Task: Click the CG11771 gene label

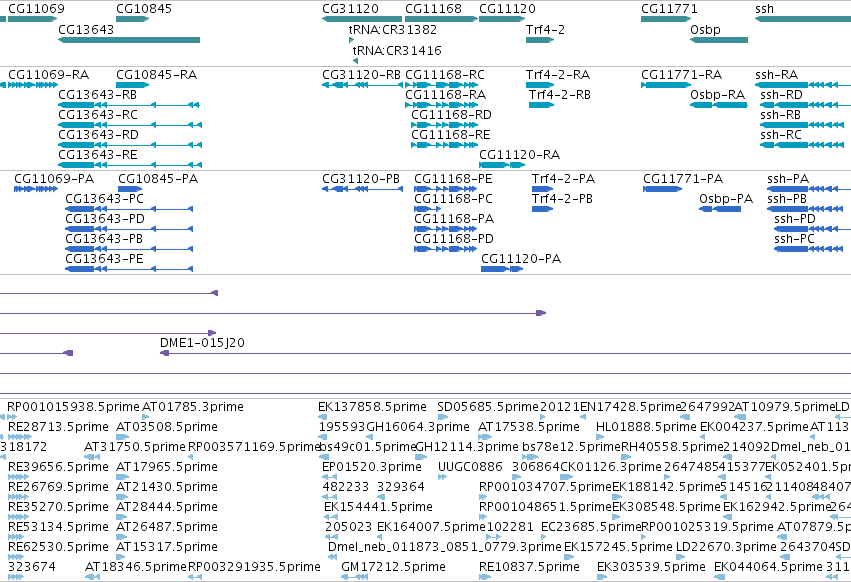Action: coord(669,9)
